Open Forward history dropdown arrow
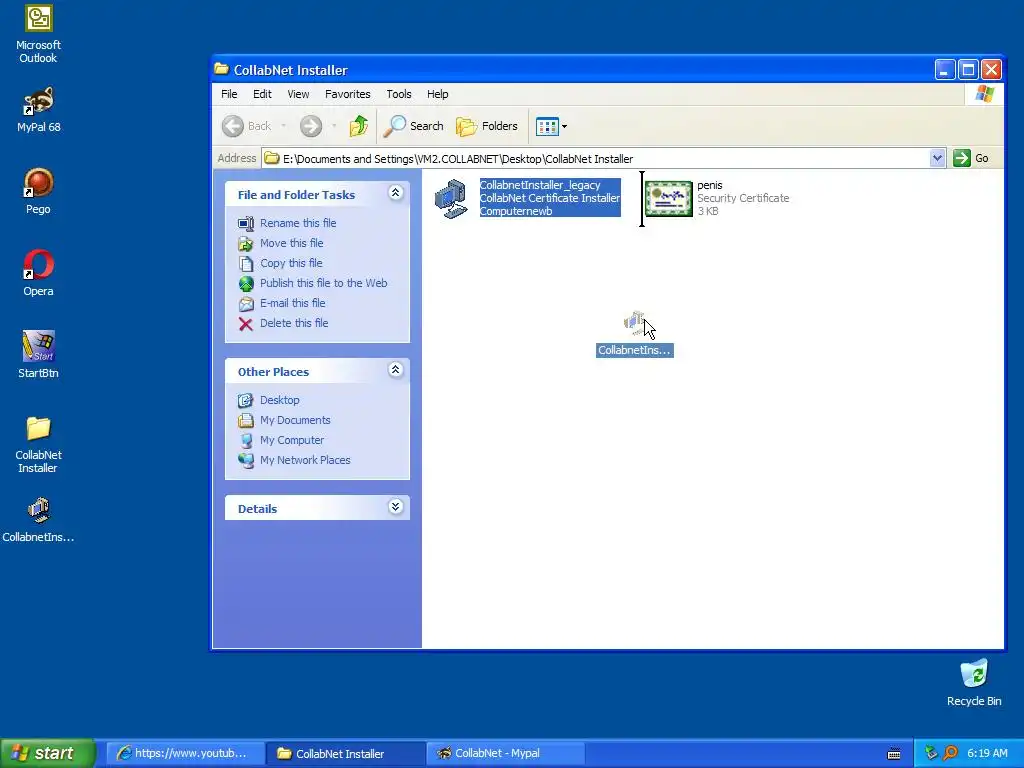Image resolution: width=1024 pixels, height=768 pixels. [x=334, y=126]
